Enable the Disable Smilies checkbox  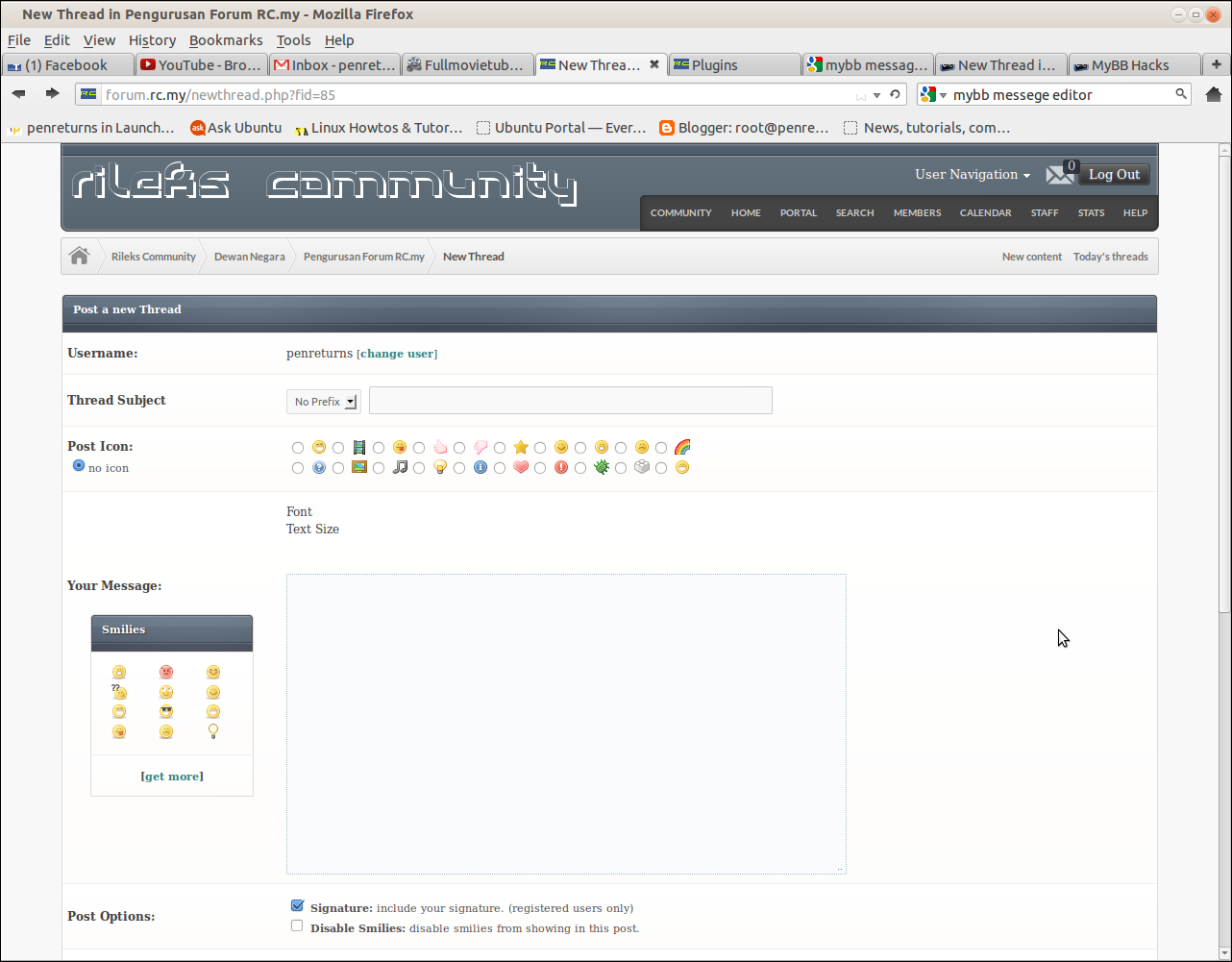[x=297, y=926]
